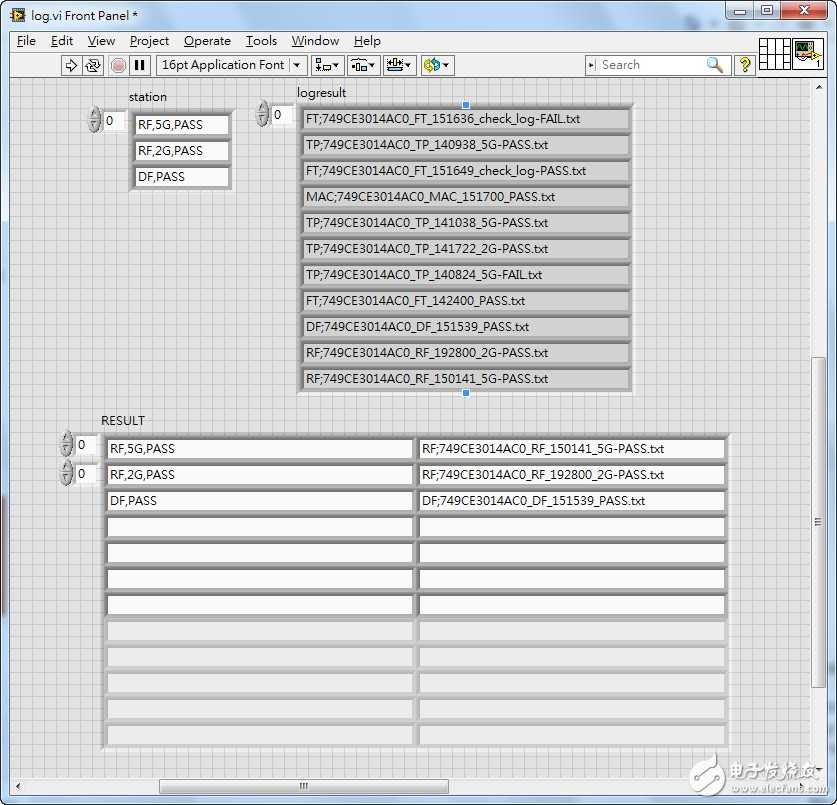Select logresult entry TP_141722_2G-PASS.txt
This screenshot has width=837, height=805.
click(x=465, y=249)
